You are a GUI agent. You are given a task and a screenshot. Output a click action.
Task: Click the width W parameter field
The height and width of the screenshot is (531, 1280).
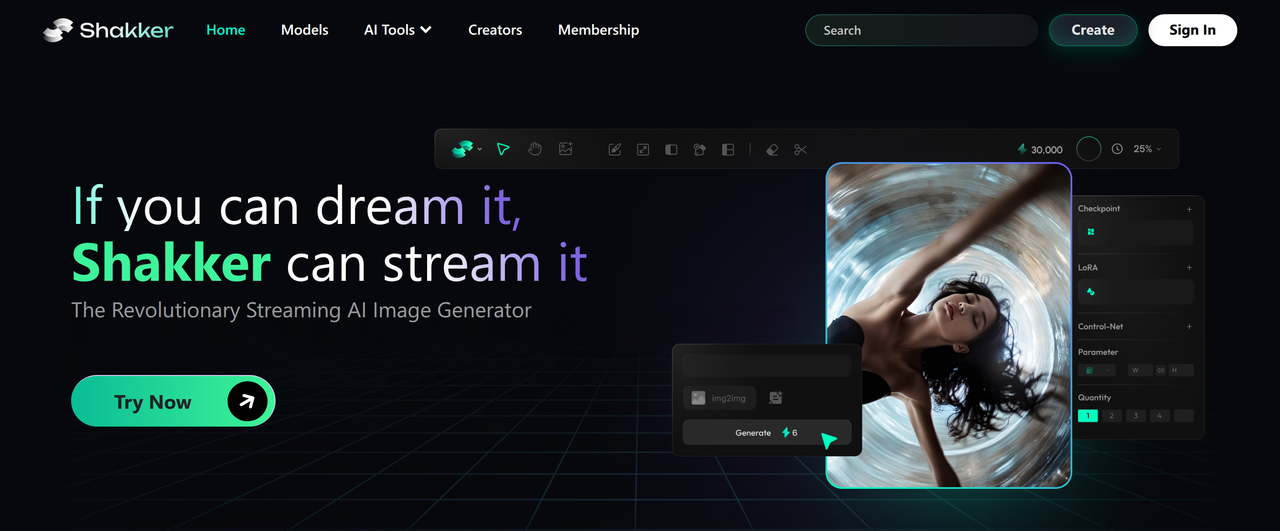1140,370
